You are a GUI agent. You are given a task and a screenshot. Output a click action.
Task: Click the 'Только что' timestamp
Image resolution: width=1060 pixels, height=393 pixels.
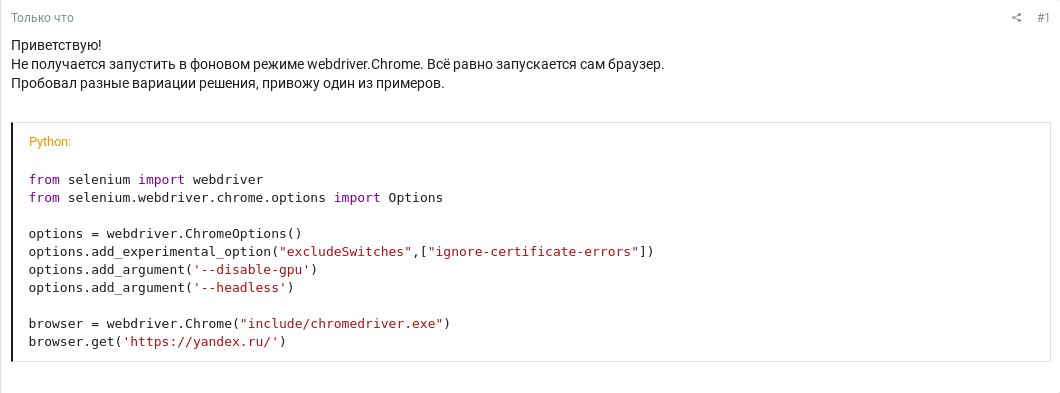pyautogui.click(x=43, y=18)
